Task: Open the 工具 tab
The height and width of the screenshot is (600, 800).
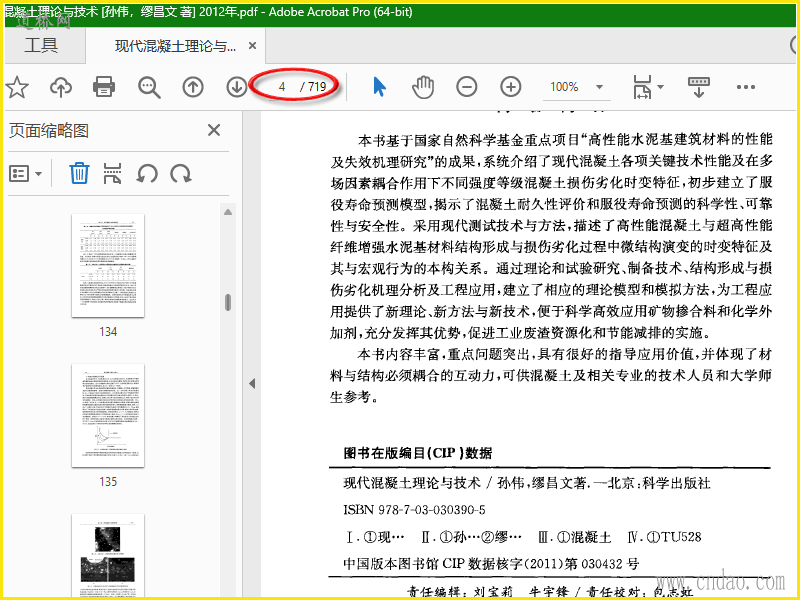Action: tap(41, 46)
